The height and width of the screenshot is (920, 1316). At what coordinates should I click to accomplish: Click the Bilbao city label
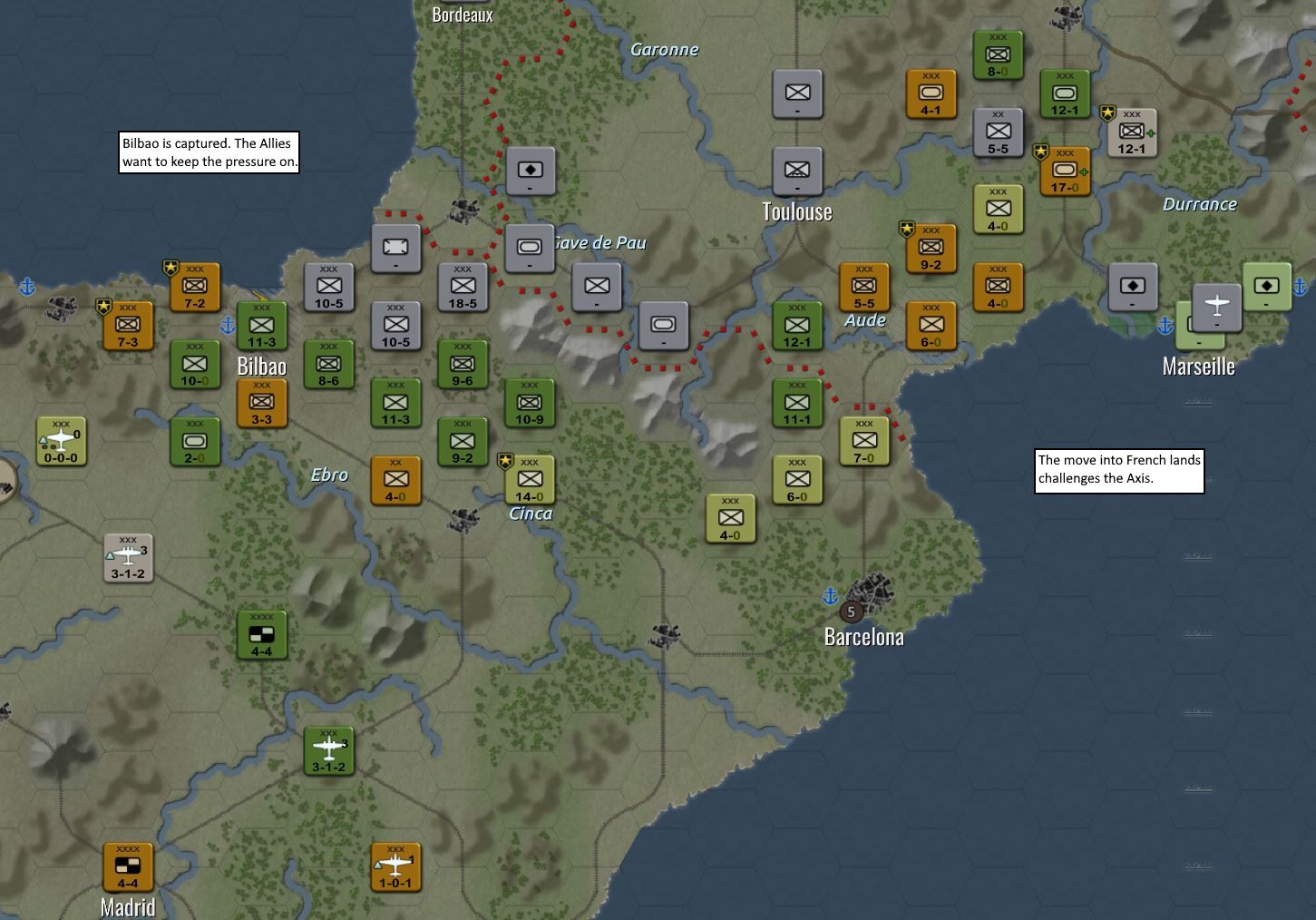pos(262,367)
